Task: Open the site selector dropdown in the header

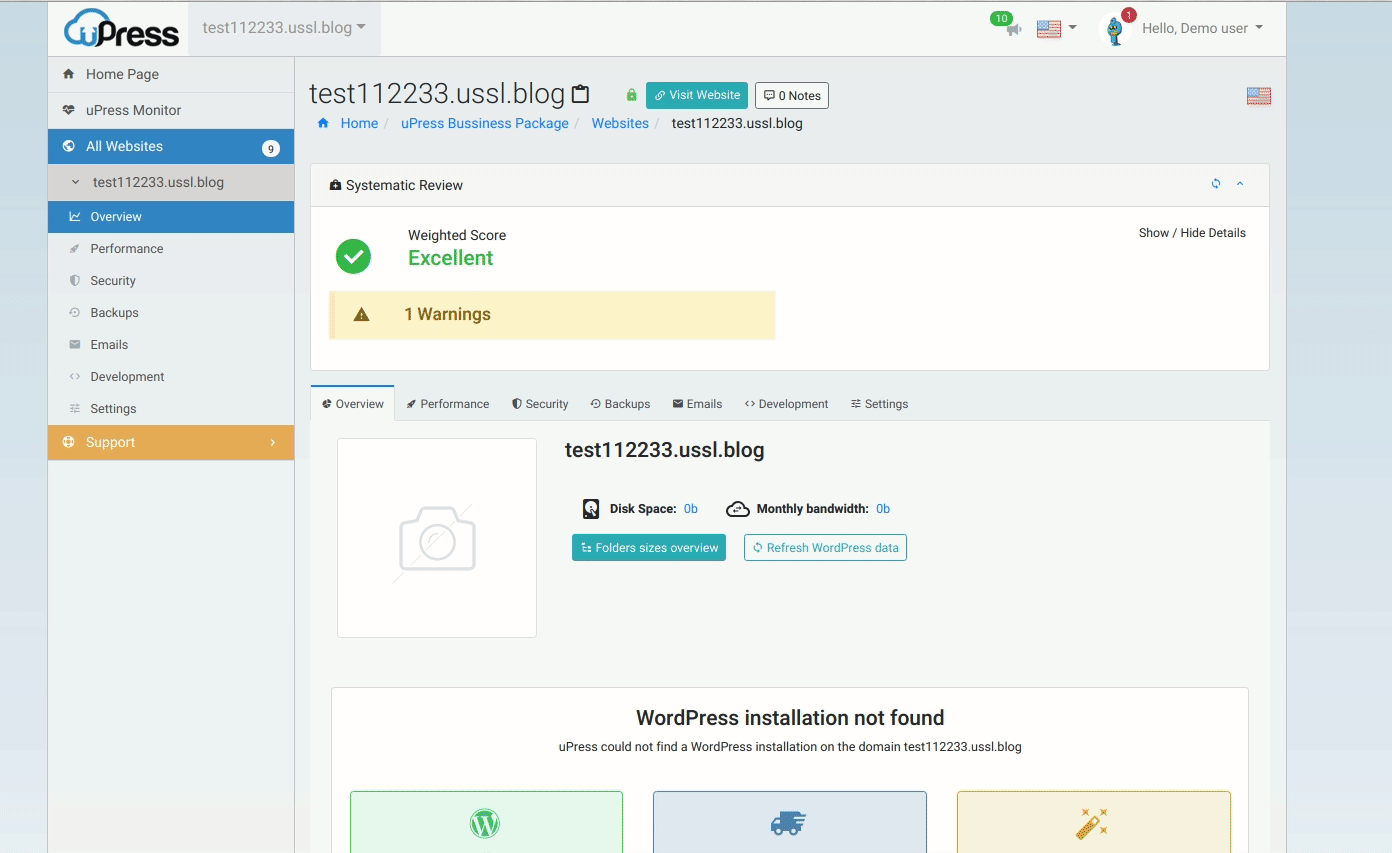Action: click(x=283, y=28)
